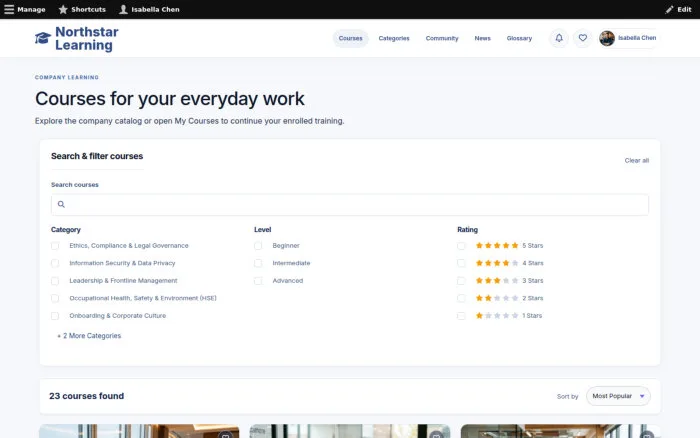Click the Isabella Chen name in header
The height and width of the screenshot is (438, 700).
pos(637,38)
